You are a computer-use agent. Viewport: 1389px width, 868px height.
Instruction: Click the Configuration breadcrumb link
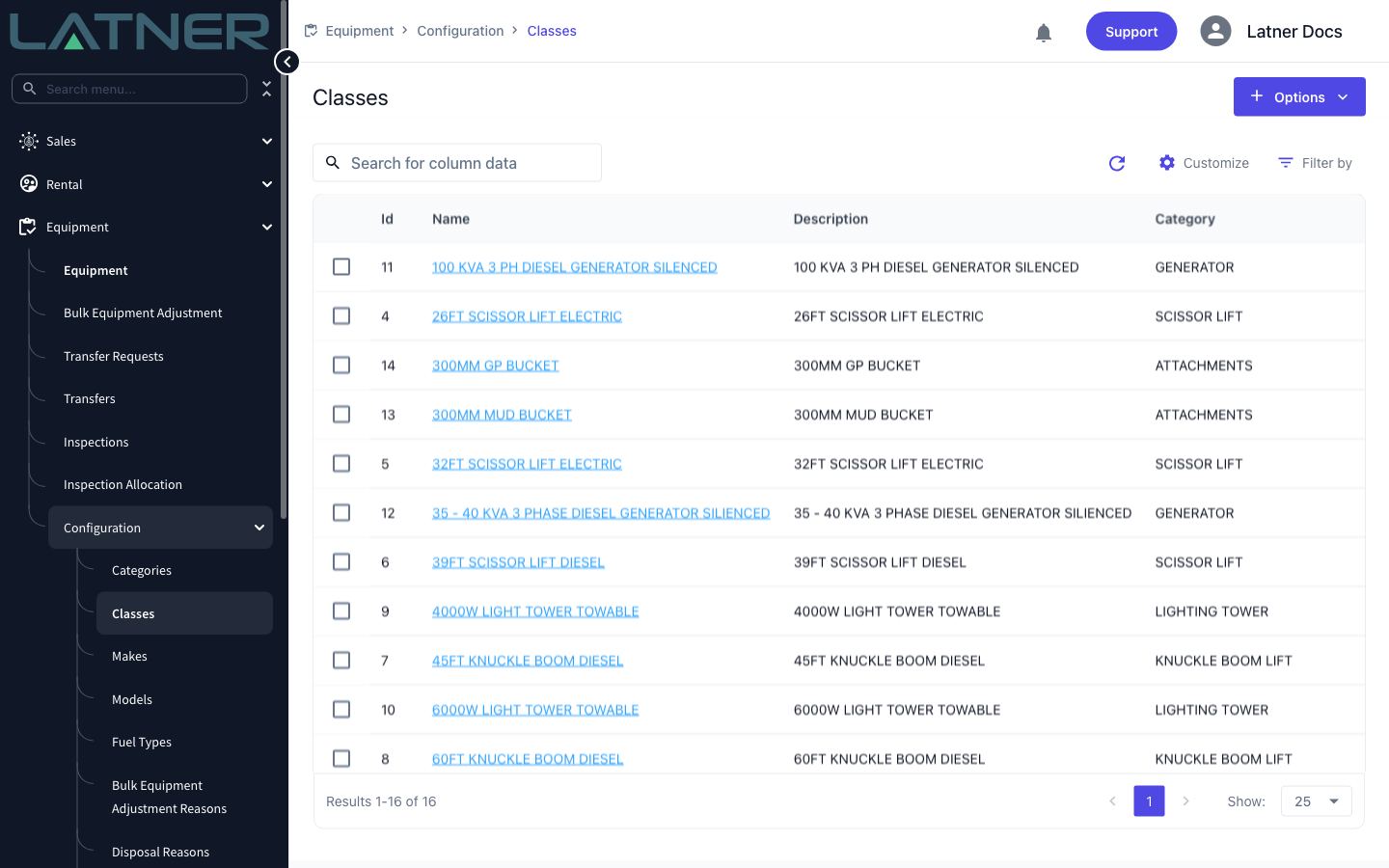click(460, 31)
